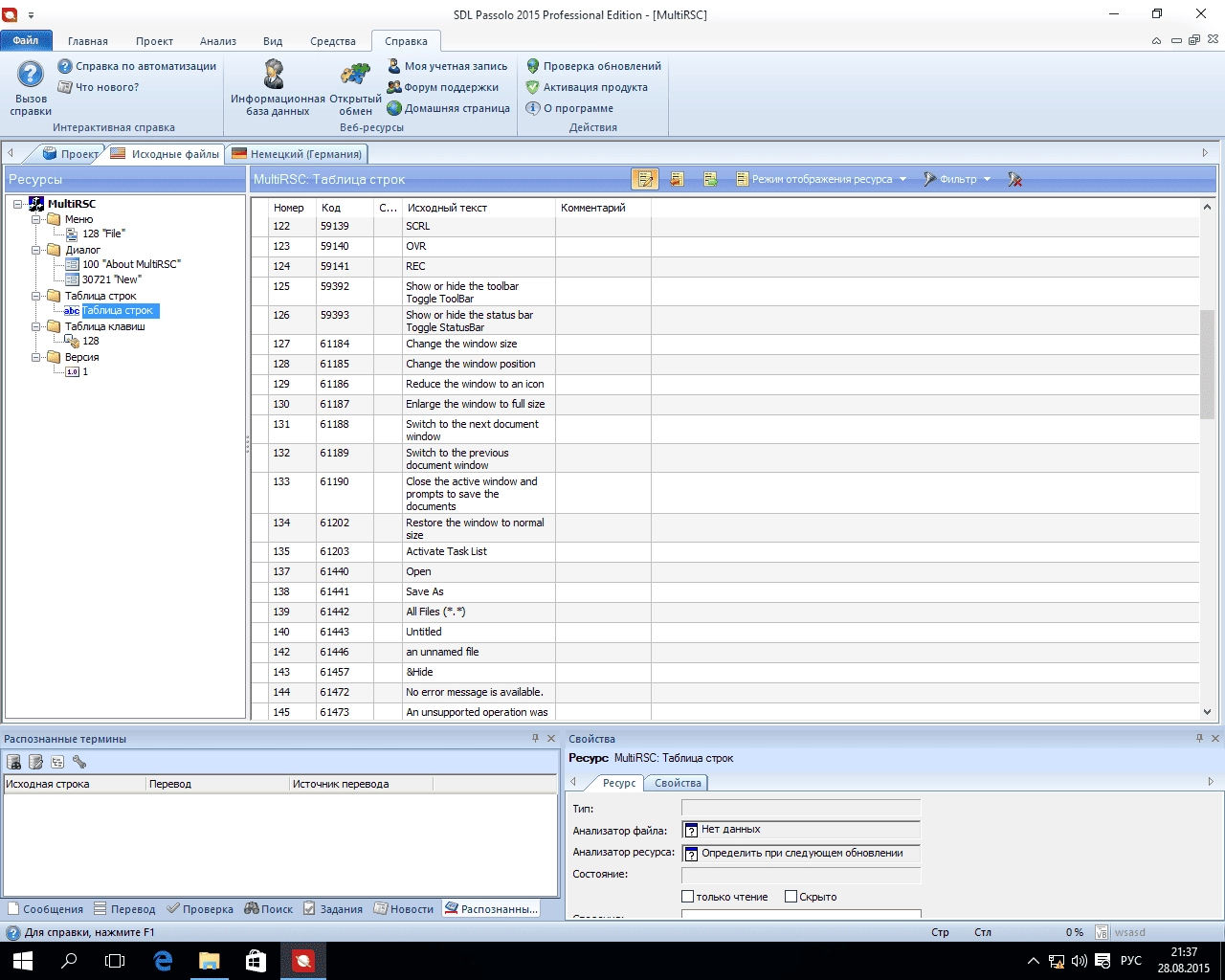Open Новости bottom tab

pyautogui.click(x=404, y=909)
